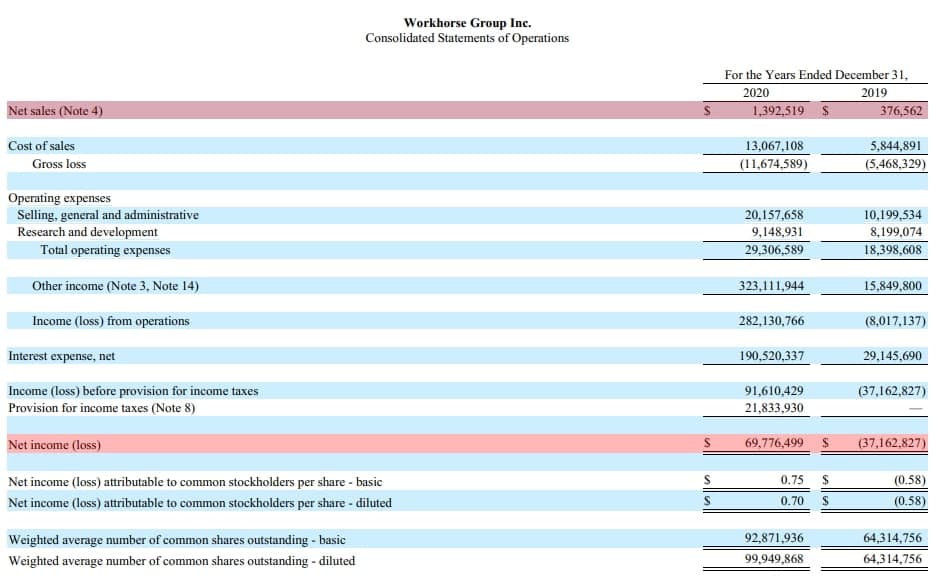Select the (37,162,827) value in the 'Net income (loss)' row
This screenshot has height=582, width=938.
892,443
